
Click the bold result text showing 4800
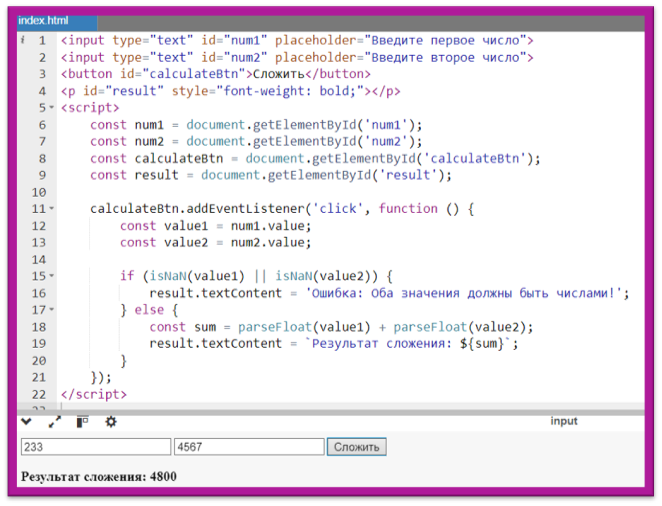99,477
